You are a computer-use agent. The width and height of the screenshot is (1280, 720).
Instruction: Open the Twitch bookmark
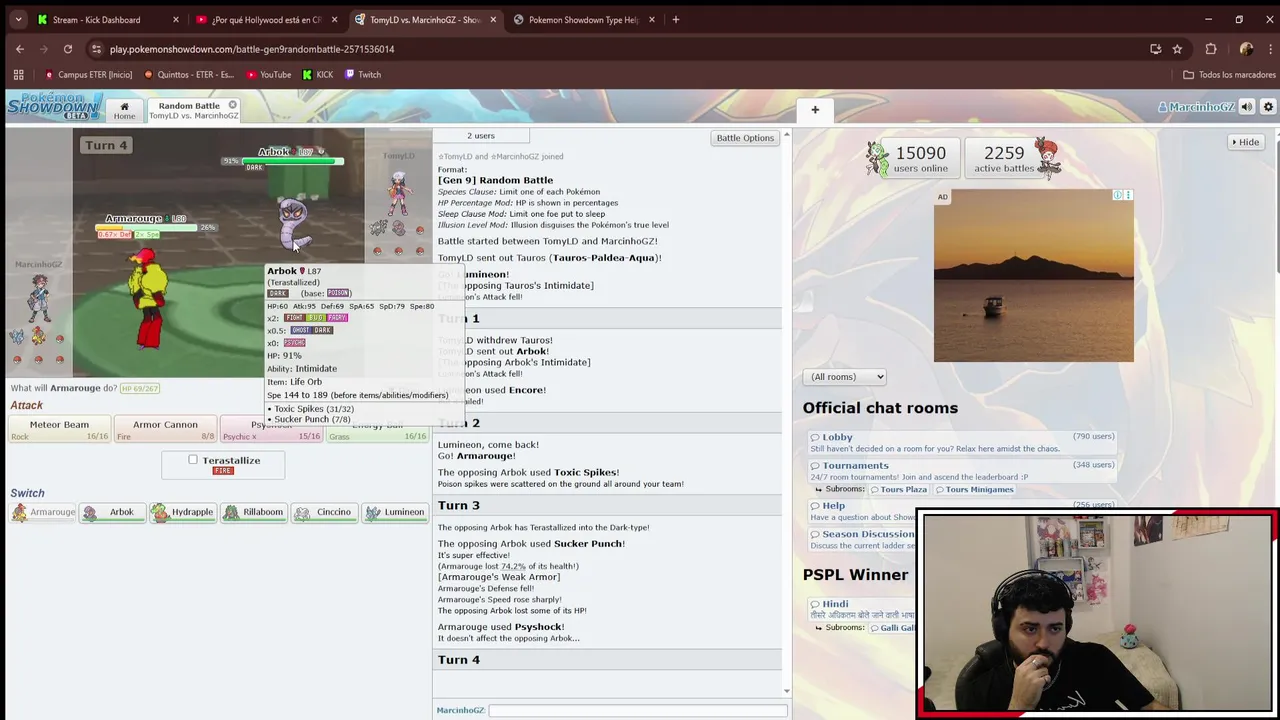coord(362,75)
